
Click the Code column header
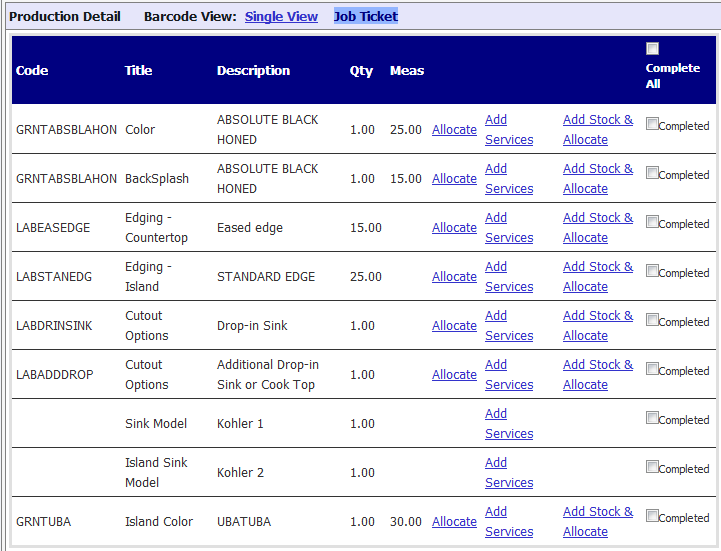(32, 71)
